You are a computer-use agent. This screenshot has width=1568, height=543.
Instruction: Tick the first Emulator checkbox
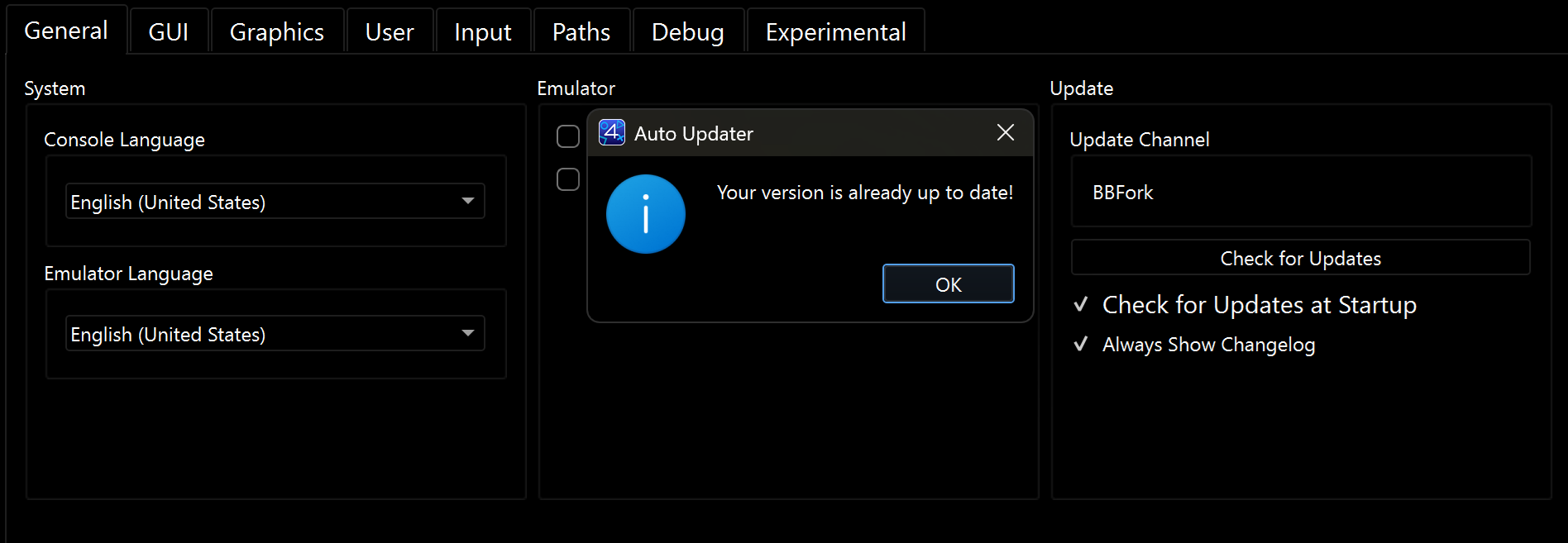pos(568,136)
